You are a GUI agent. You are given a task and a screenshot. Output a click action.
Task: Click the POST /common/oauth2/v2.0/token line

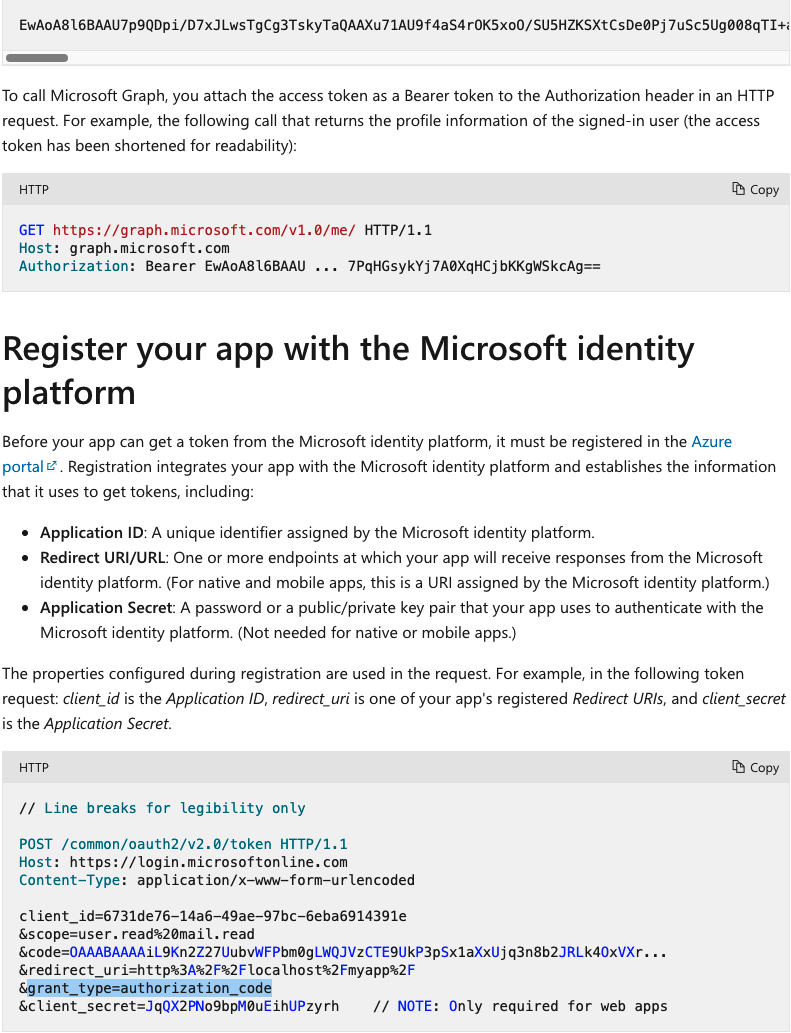click(x=183, y=844)
